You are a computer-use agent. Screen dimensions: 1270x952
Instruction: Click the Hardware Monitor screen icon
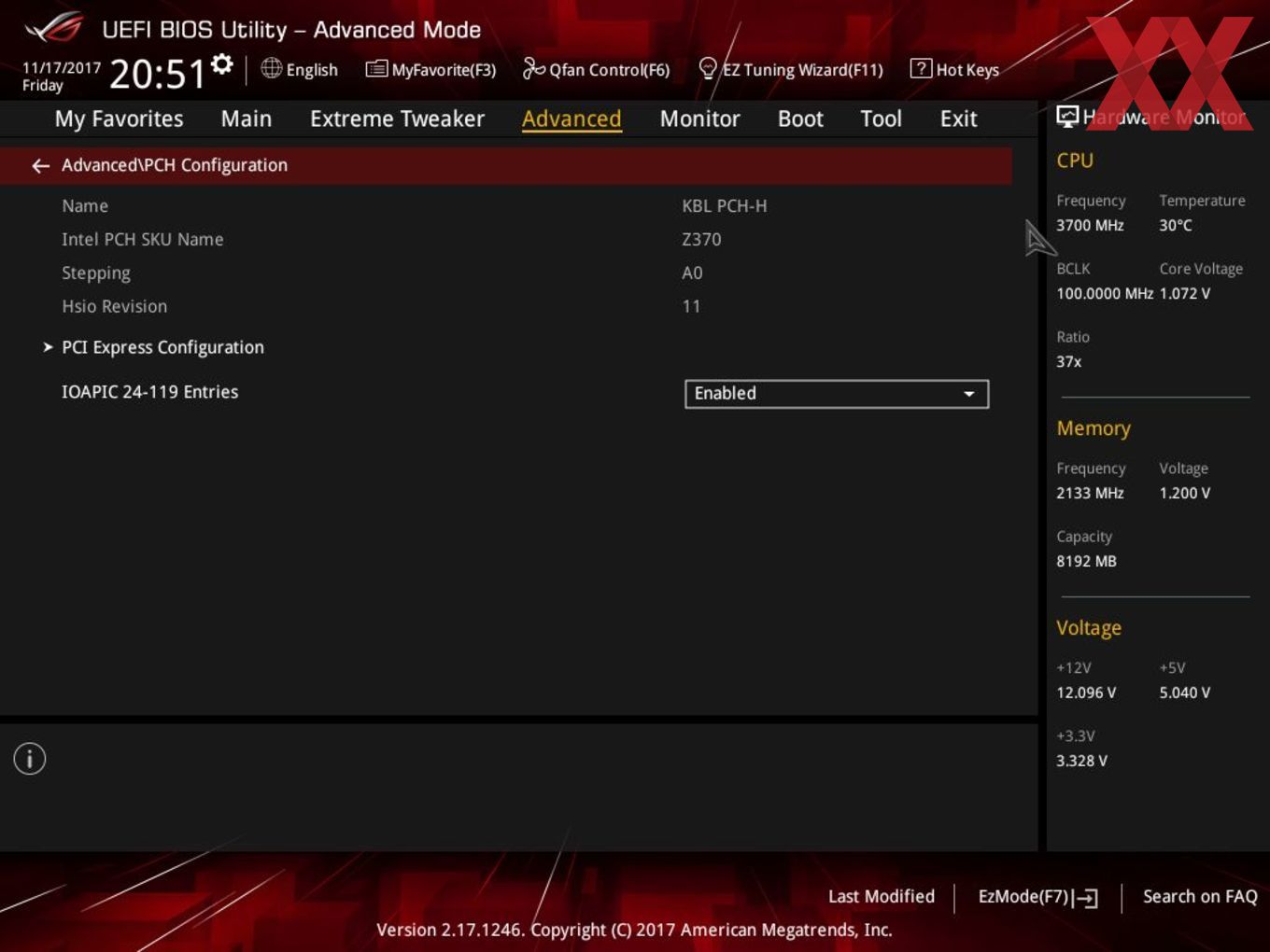1067,117
